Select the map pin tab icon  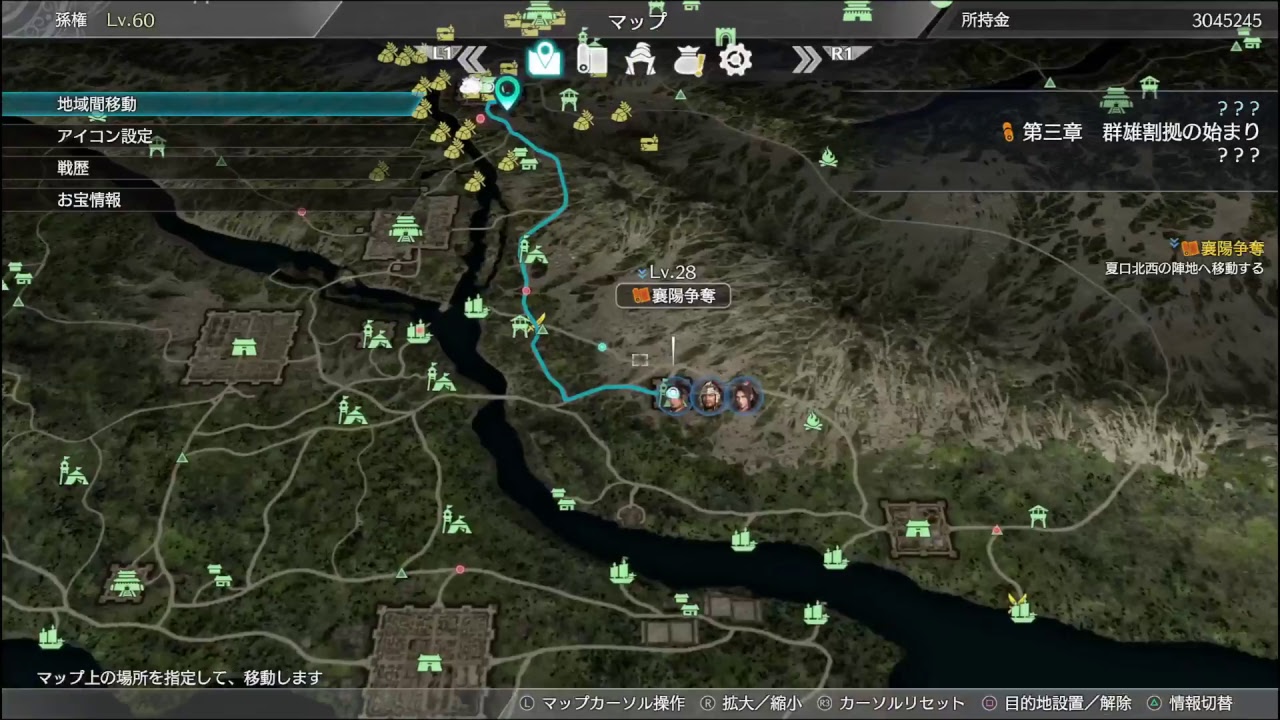click(544, 59)
